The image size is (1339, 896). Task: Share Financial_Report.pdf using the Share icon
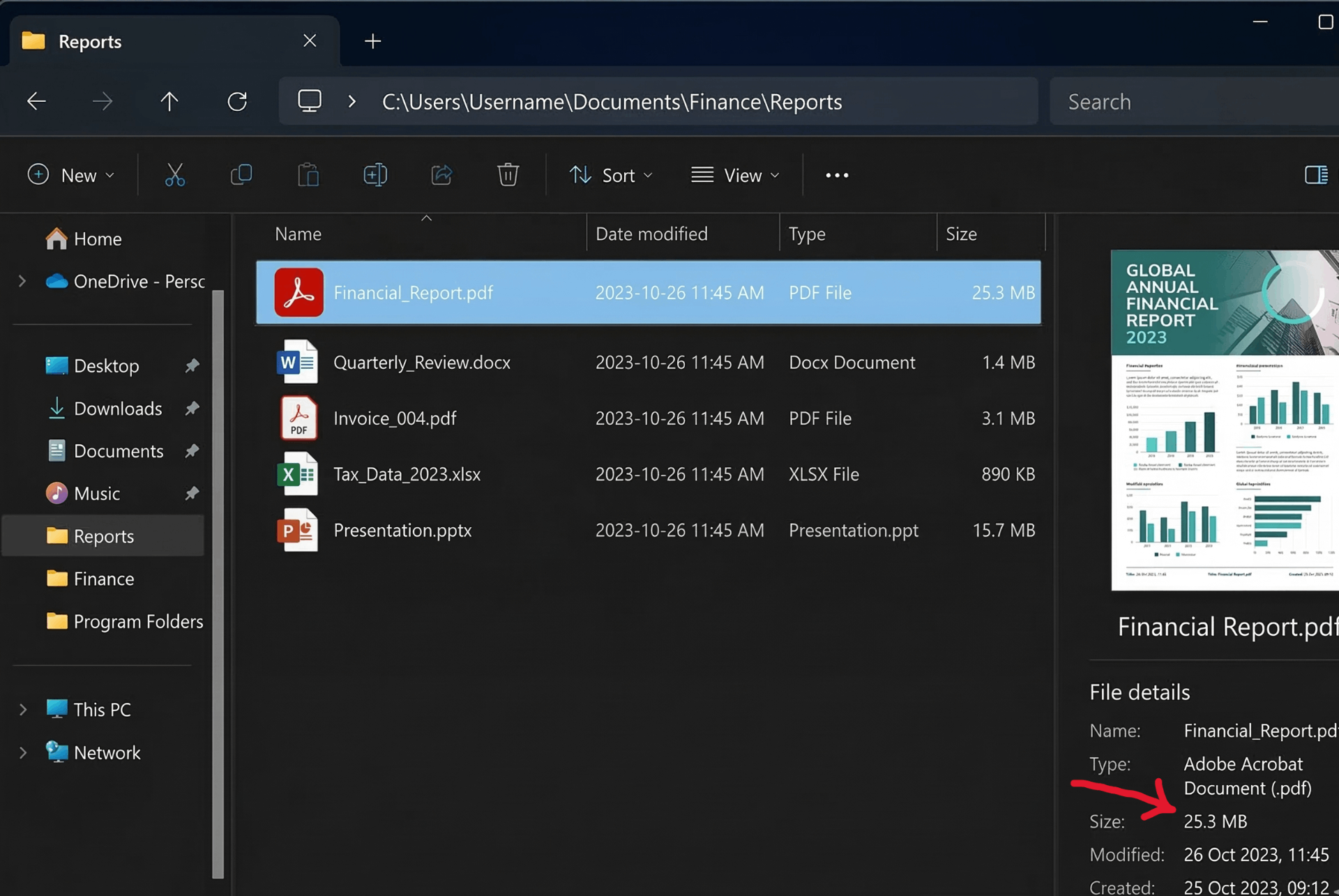(x=441, y=175)
